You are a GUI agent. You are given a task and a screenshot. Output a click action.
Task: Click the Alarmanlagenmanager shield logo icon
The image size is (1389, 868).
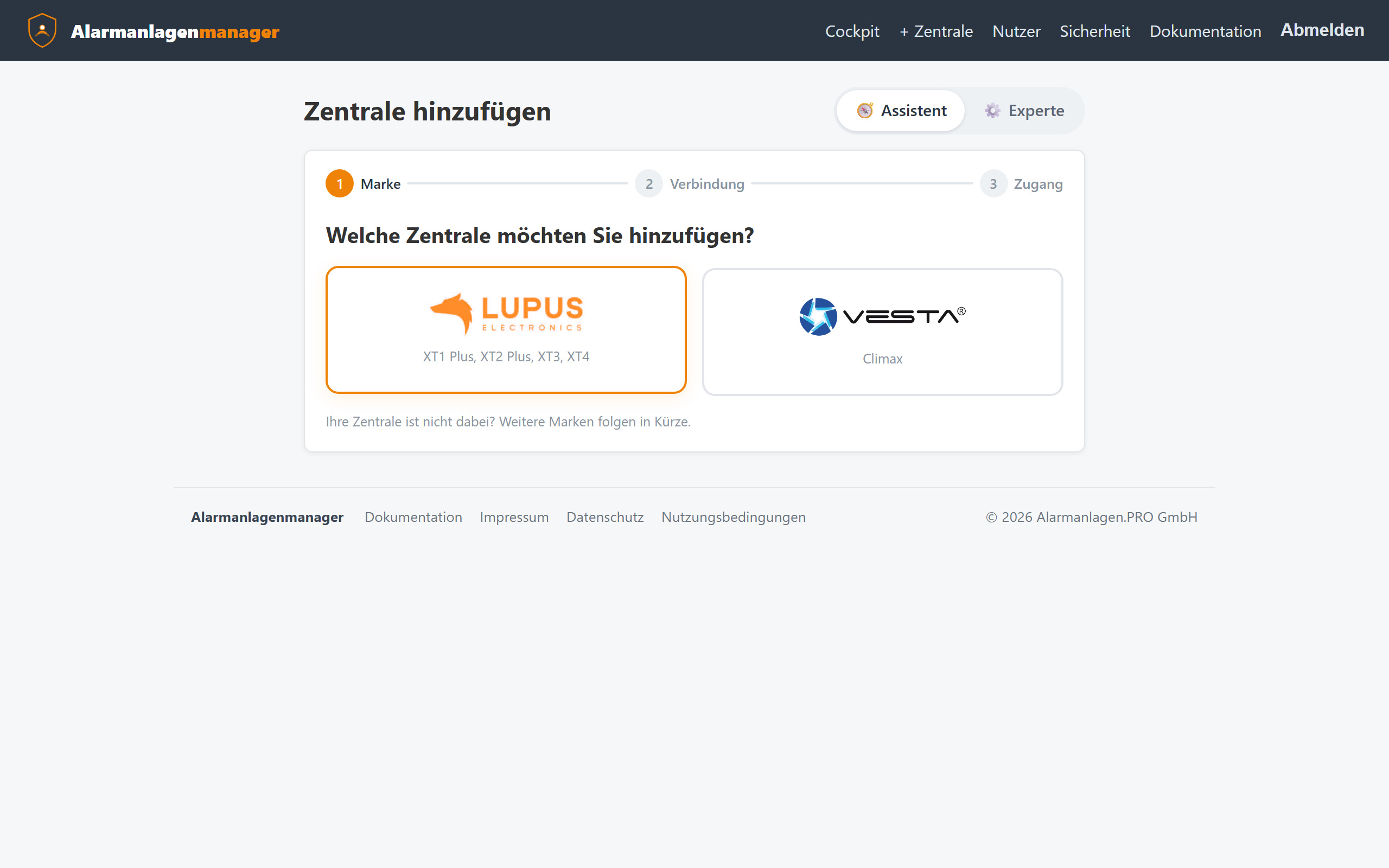tap(42, 30)
